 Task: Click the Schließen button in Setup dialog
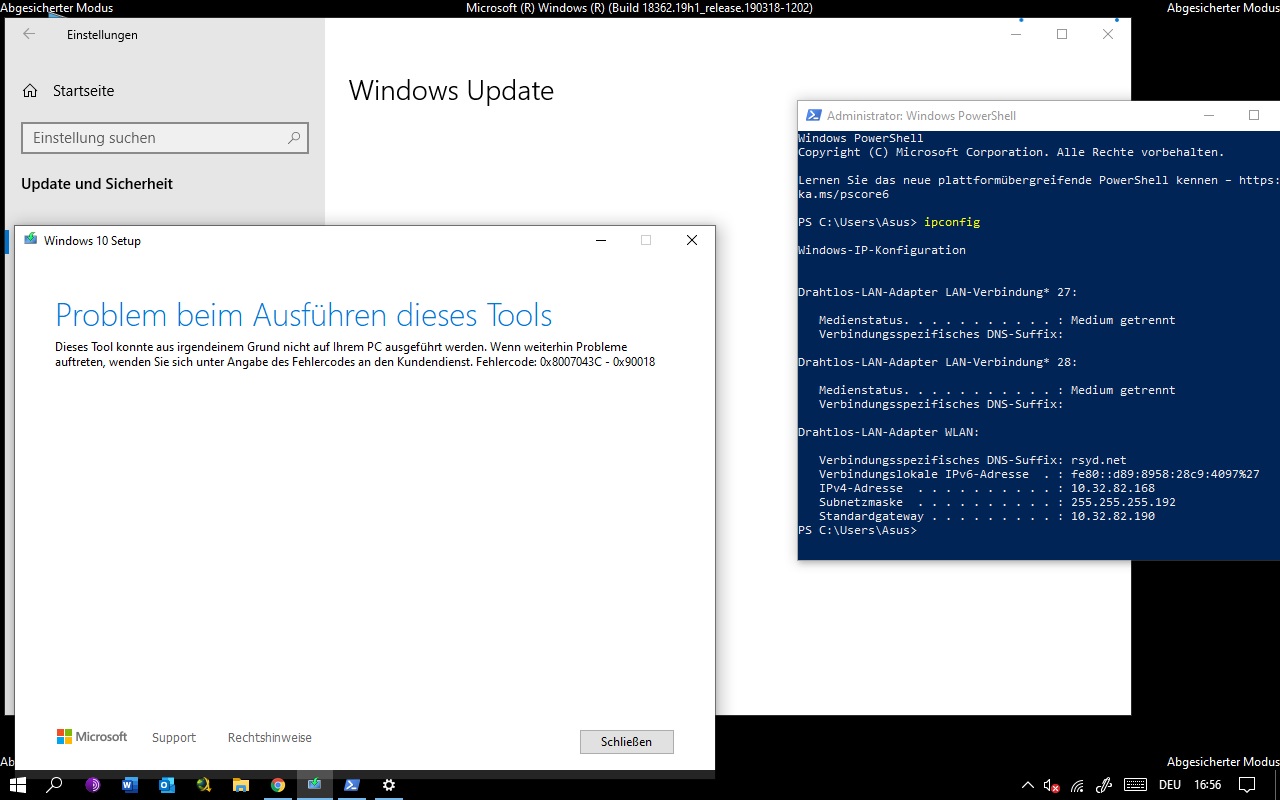tap(626, 742)
